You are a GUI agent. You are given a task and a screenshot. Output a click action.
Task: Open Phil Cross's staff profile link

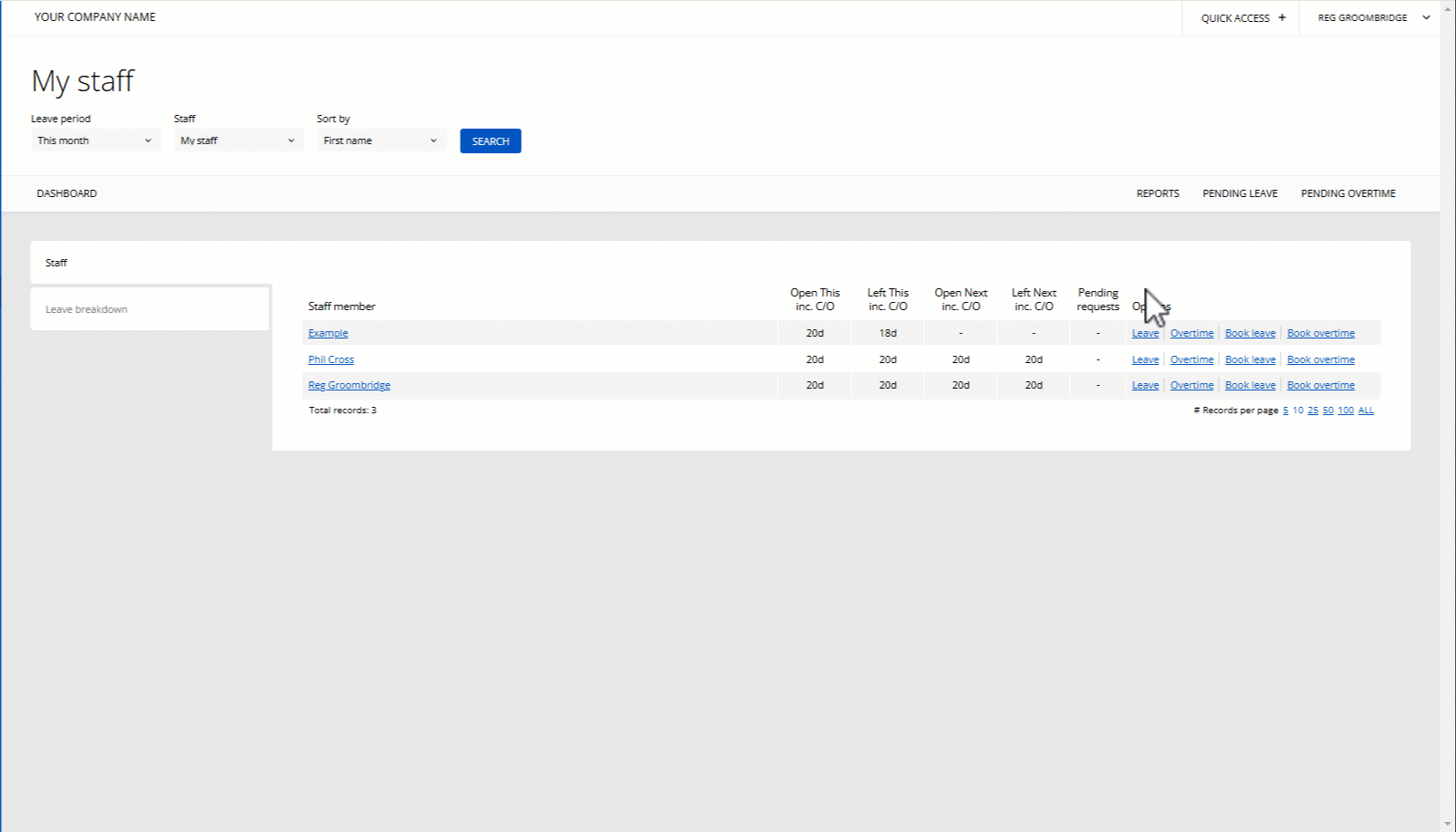330,359
